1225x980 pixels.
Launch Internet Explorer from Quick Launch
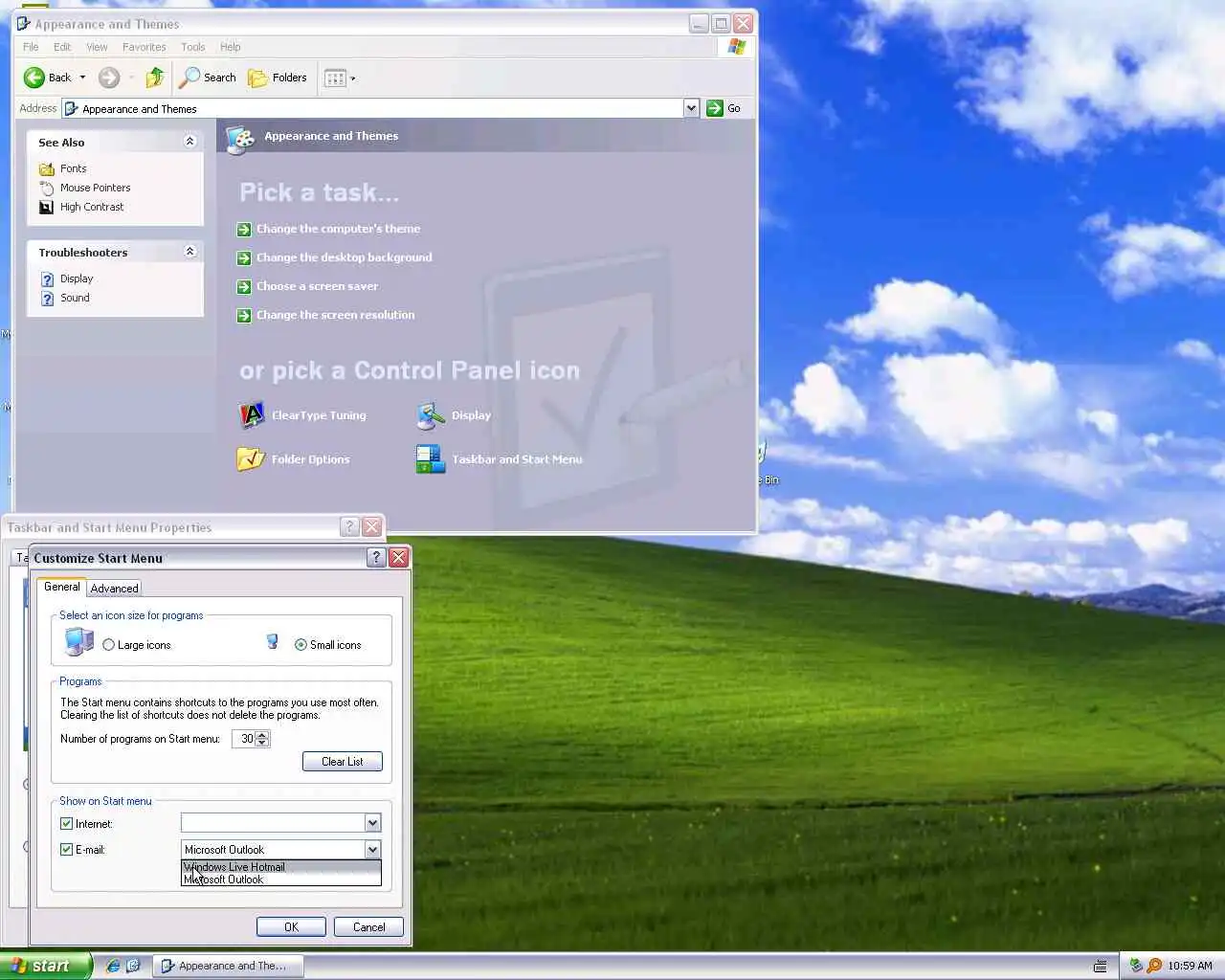click(113, 966)
